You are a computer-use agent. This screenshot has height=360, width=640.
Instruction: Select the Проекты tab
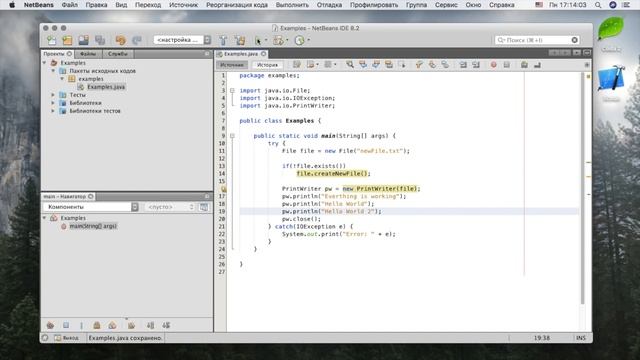tap(58, 54)
